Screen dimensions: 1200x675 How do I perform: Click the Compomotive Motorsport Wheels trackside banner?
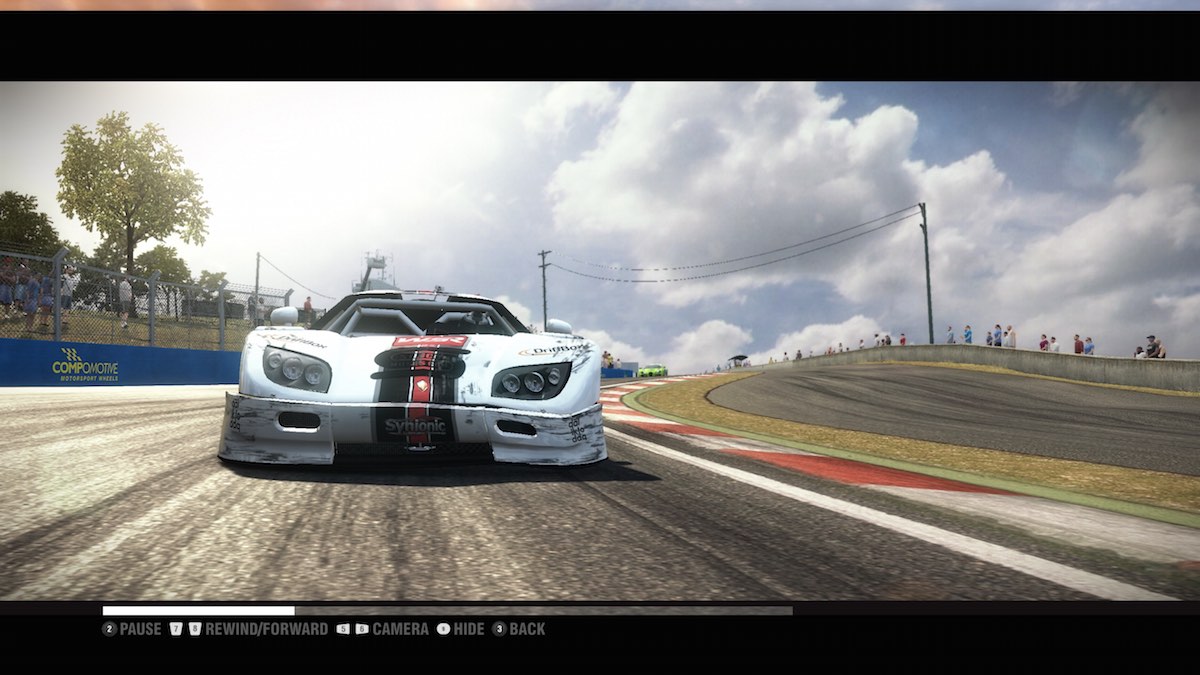pos(85,365)
